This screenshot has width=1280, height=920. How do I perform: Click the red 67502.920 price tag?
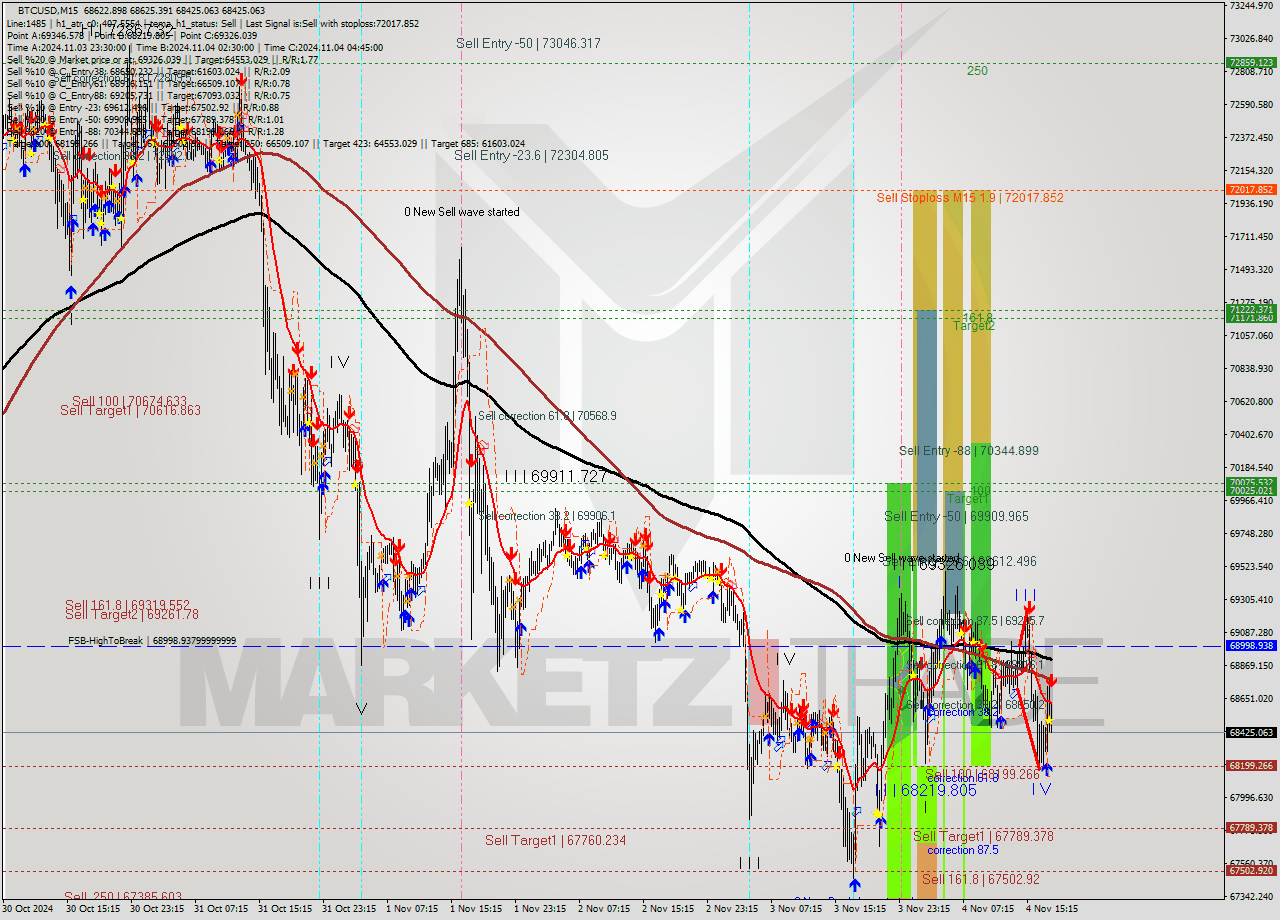pos(1250,871)
